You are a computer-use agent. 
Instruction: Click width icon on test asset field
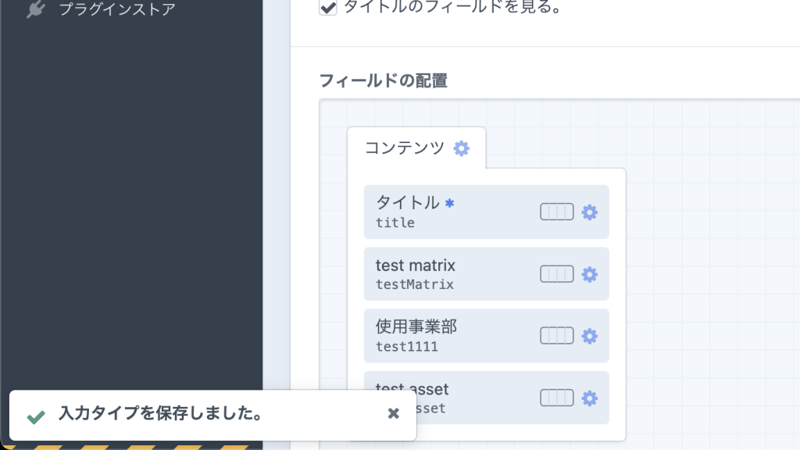pyautogui.click(x=557, y=398)
